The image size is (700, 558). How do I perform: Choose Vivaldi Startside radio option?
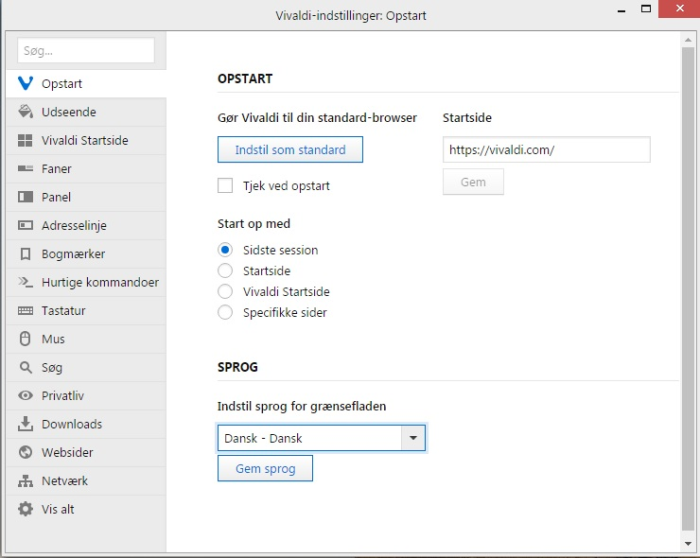(225, 291)
